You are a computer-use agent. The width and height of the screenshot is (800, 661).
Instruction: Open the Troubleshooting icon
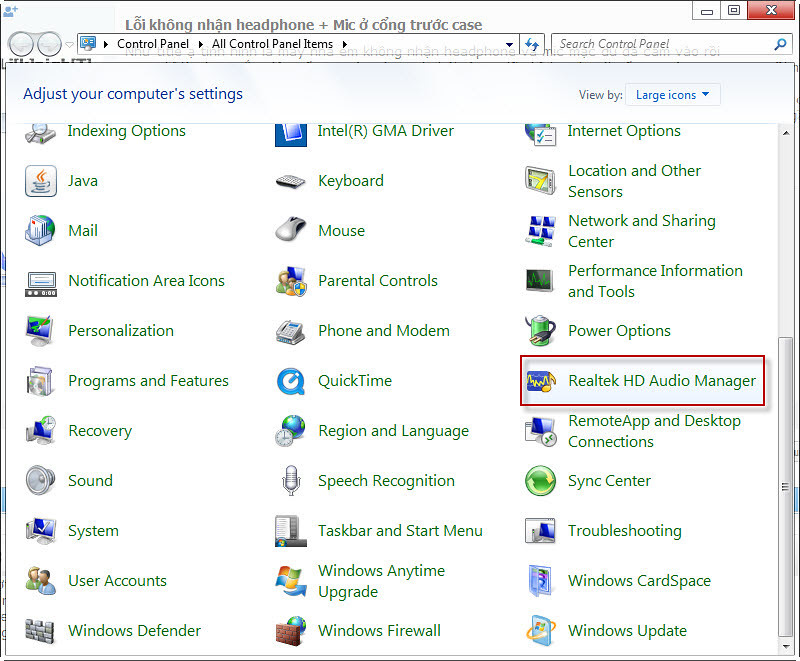(541, 531)
